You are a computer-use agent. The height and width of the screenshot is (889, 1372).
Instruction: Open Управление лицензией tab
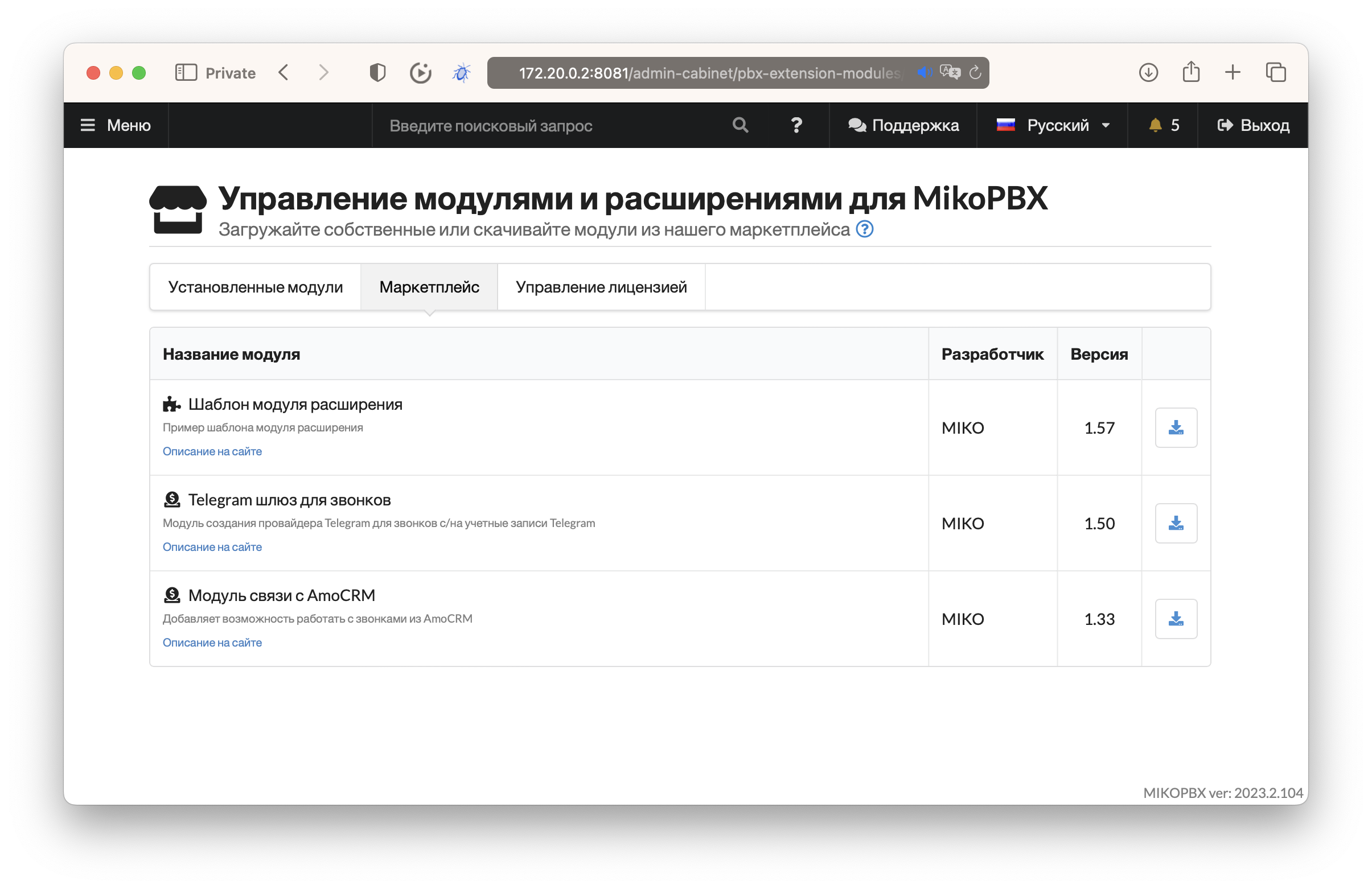(601, 287)
